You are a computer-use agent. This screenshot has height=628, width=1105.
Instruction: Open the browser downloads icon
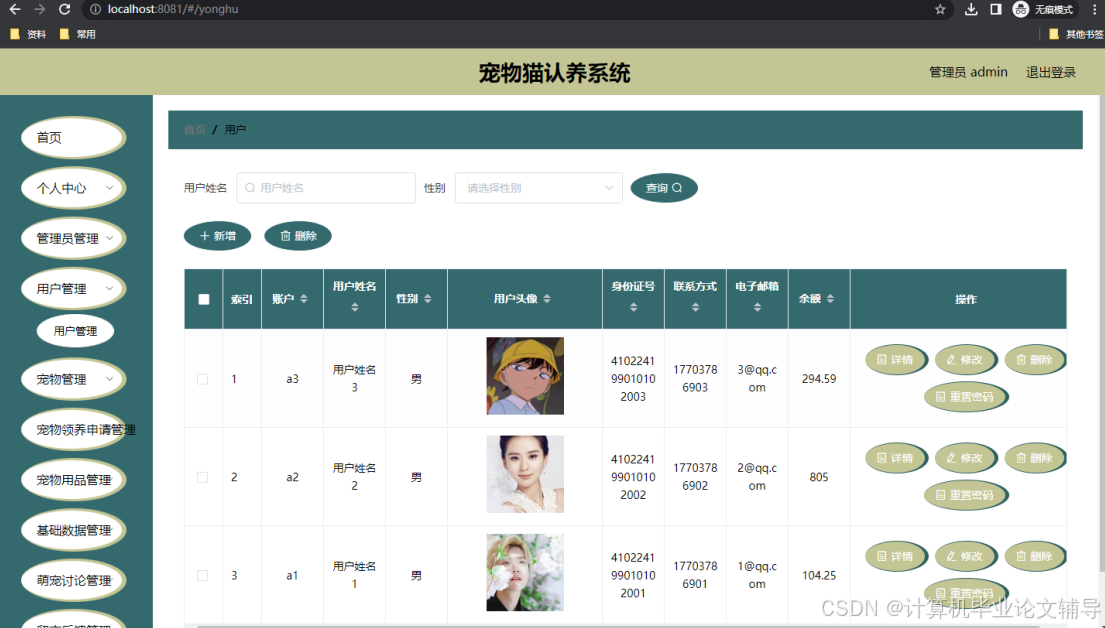pos(971,9)
